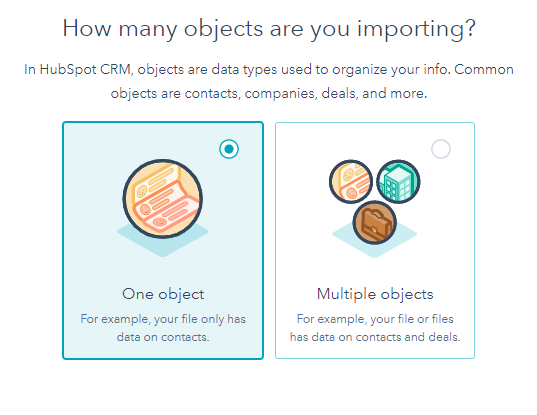Click the green building company icon
This screenshot has width=537, height=415.
pyautogui.click(x=398, y=181)
